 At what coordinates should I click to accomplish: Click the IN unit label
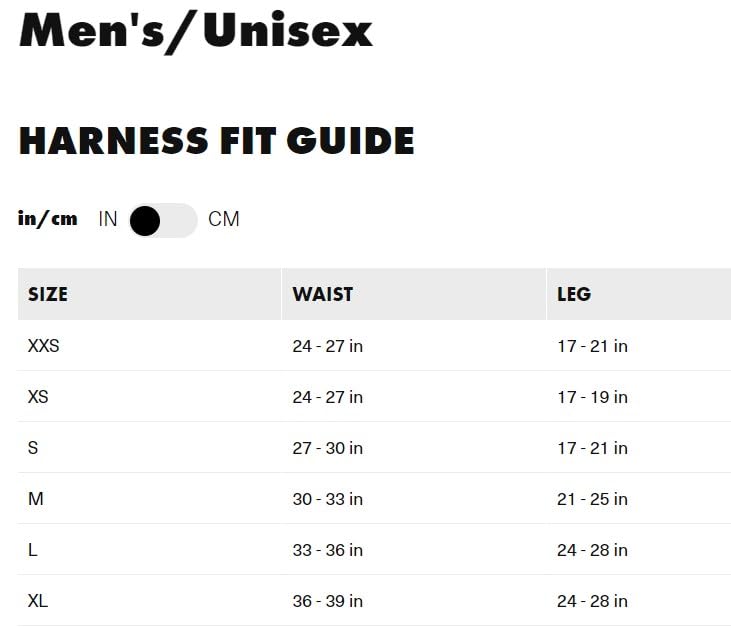click(108, 219)
